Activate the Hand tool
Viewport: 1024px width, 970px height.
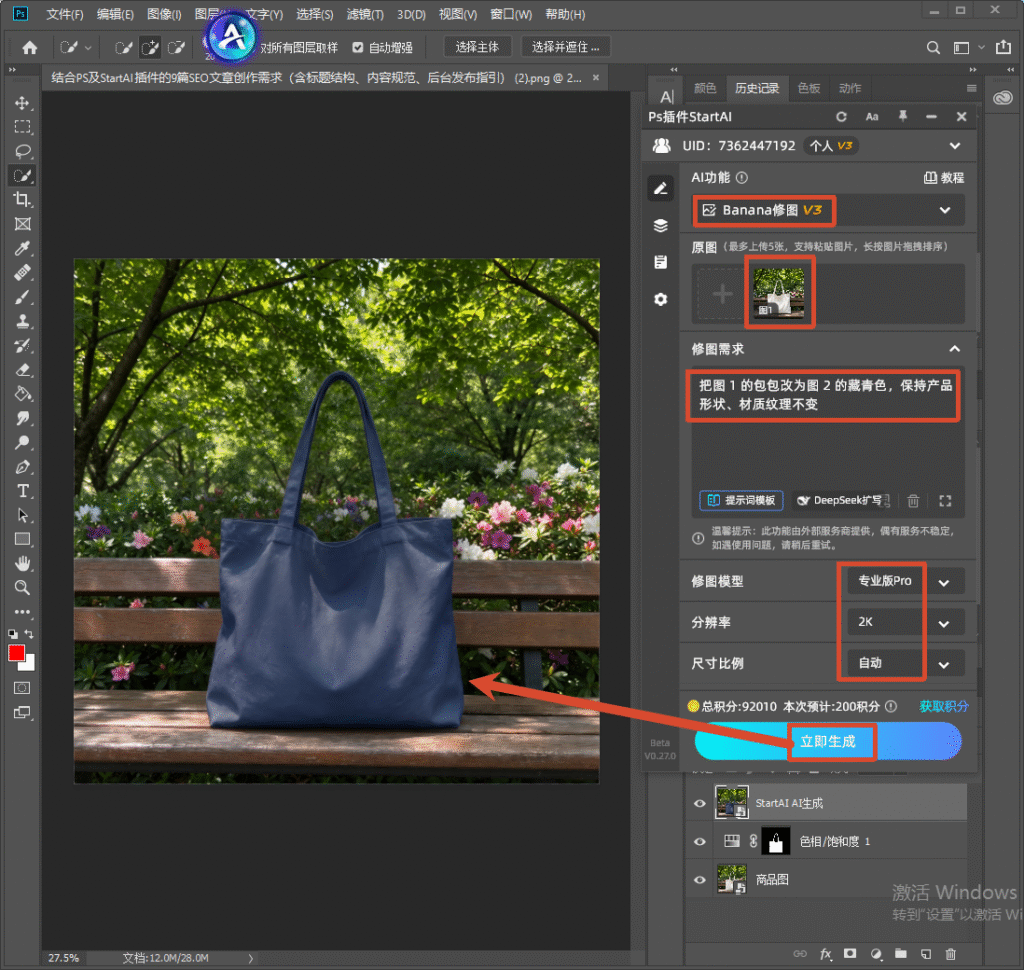pyautogui.click(x=22, y=563)
